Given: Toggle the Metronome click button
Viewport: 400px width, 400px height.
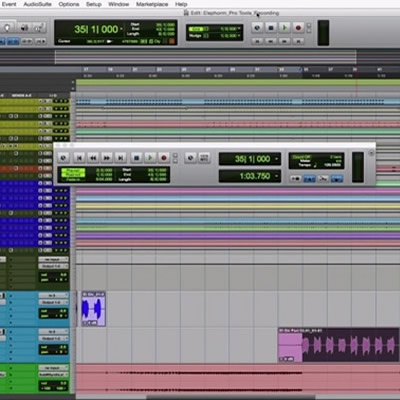Looking at the screenshot, I should point(309,179).
